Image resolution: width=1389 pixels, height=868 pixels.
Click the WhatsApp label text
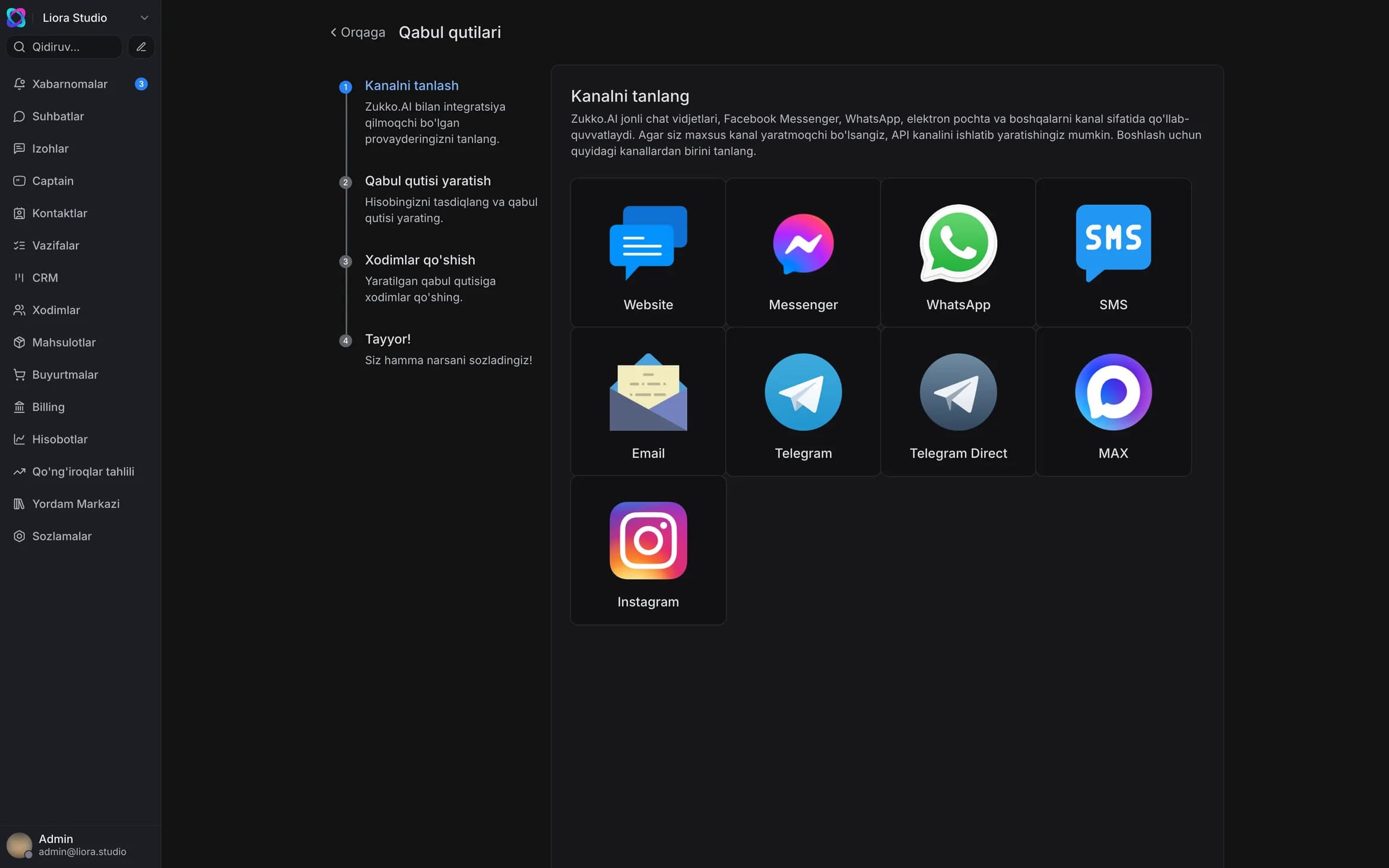click(958, 304)
